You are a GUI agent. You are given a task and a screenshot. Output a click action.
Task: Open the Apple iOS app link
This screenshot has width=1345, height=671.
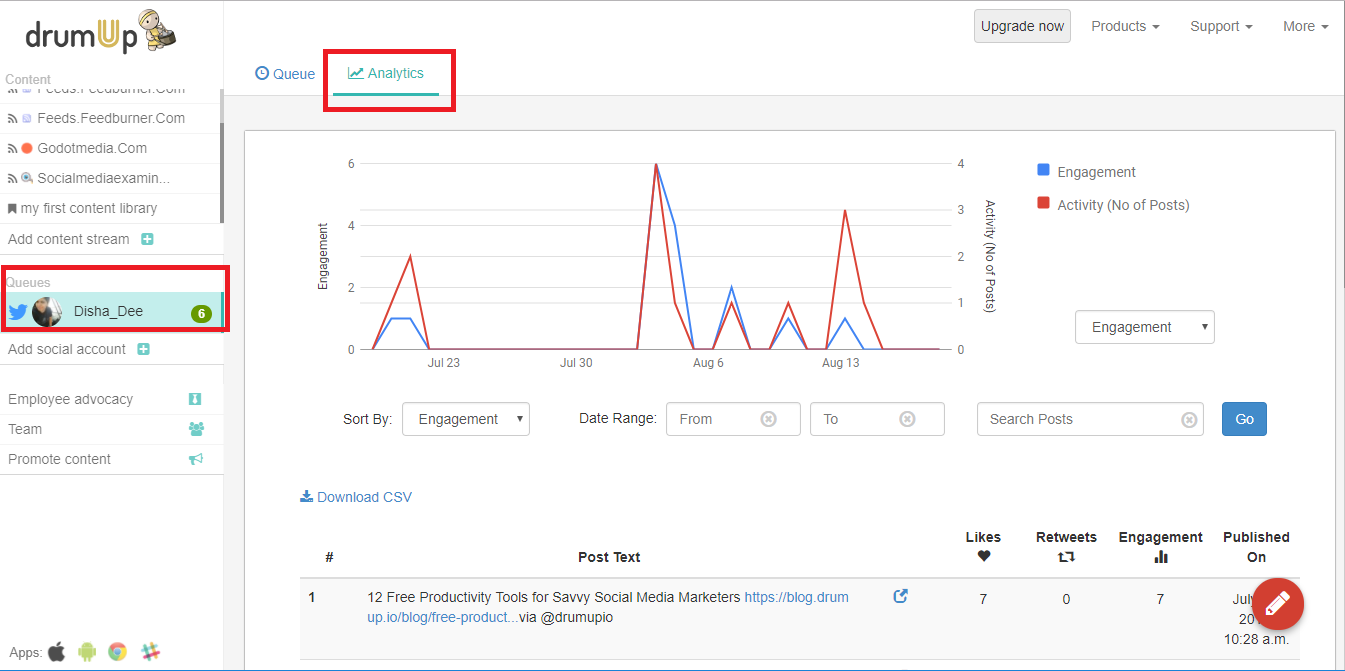[x=57, y=652]
